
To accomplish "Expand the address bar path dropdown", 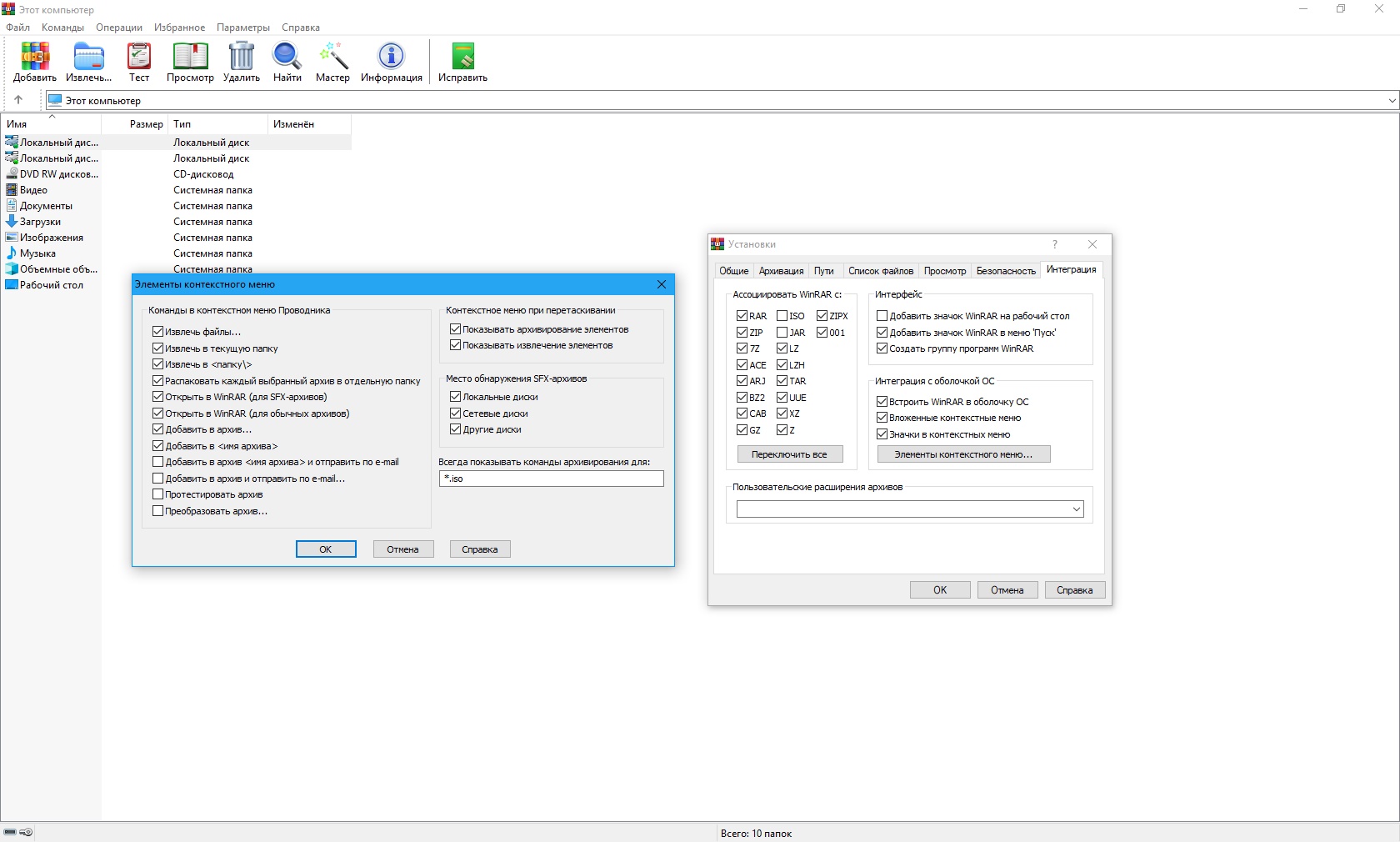I will click(1392, 101).
